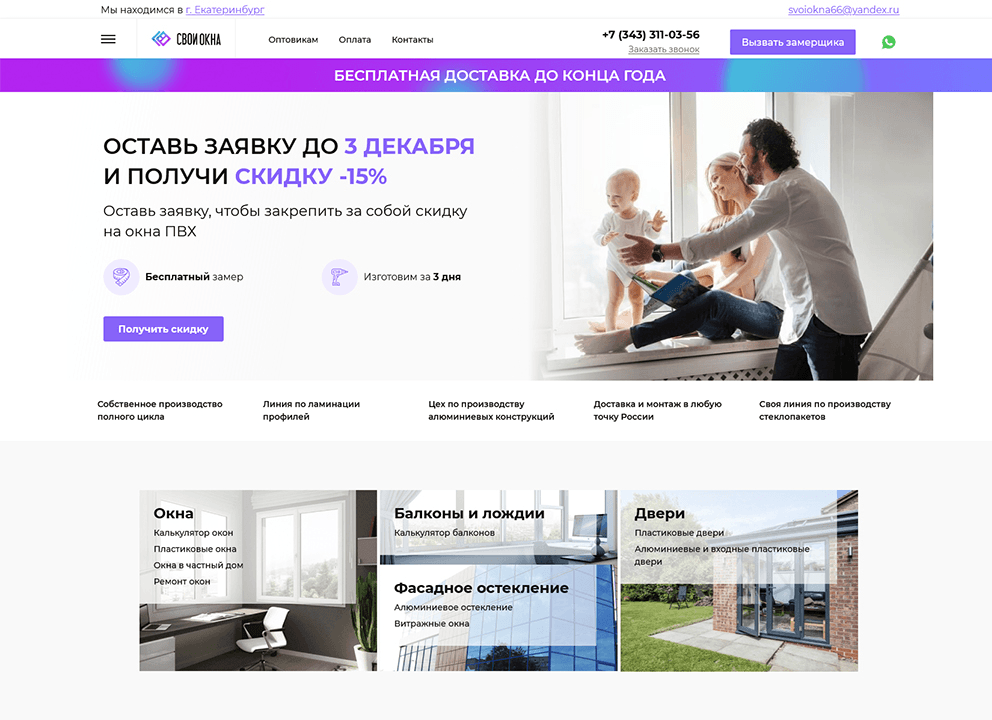Open Алюминиевое остекление link
This screenshot has width=992, height=720.
point(453,607)
